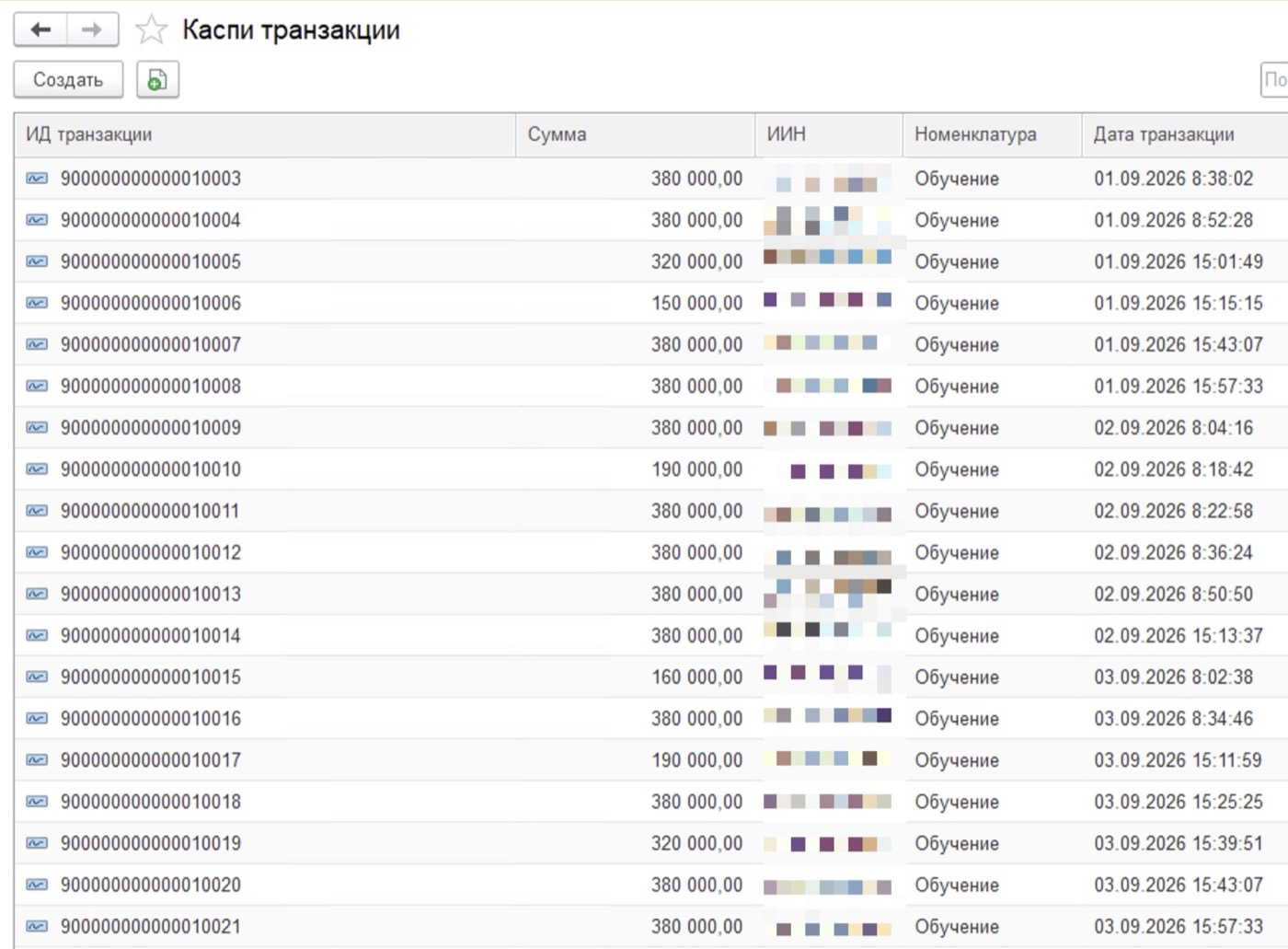Click transaction ID 900000000000010016
1288x949 pixels.
click(151, 719)
